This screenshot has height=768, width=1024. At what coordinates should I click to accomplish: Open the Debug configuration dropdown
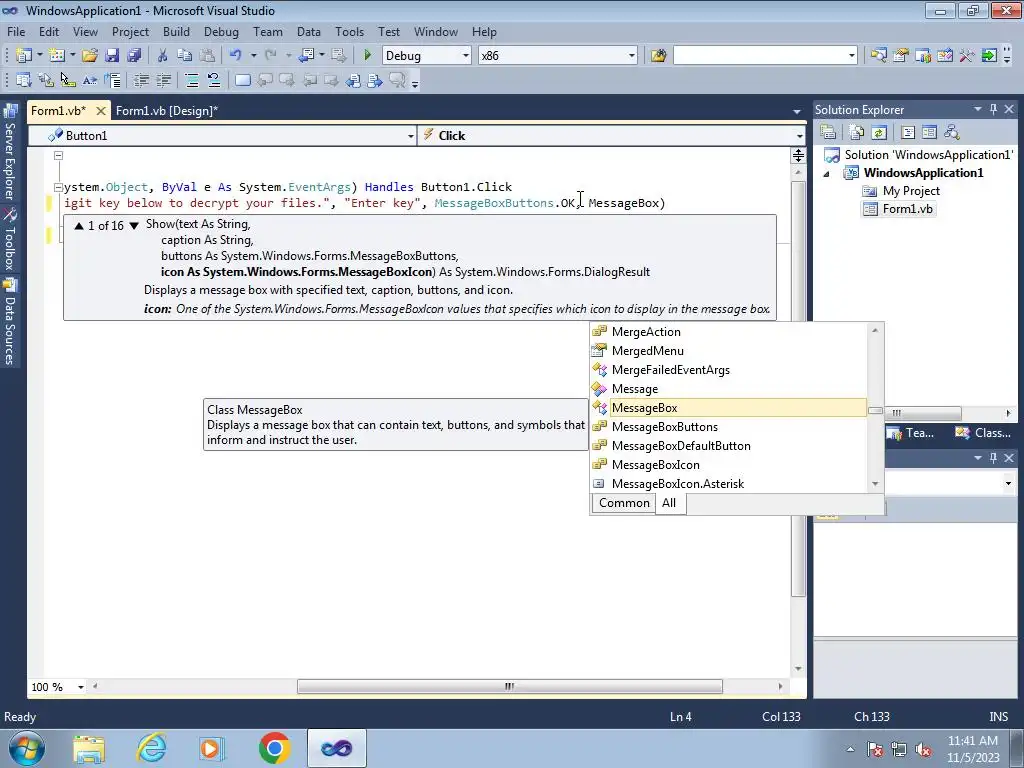[x=466, y=56]
